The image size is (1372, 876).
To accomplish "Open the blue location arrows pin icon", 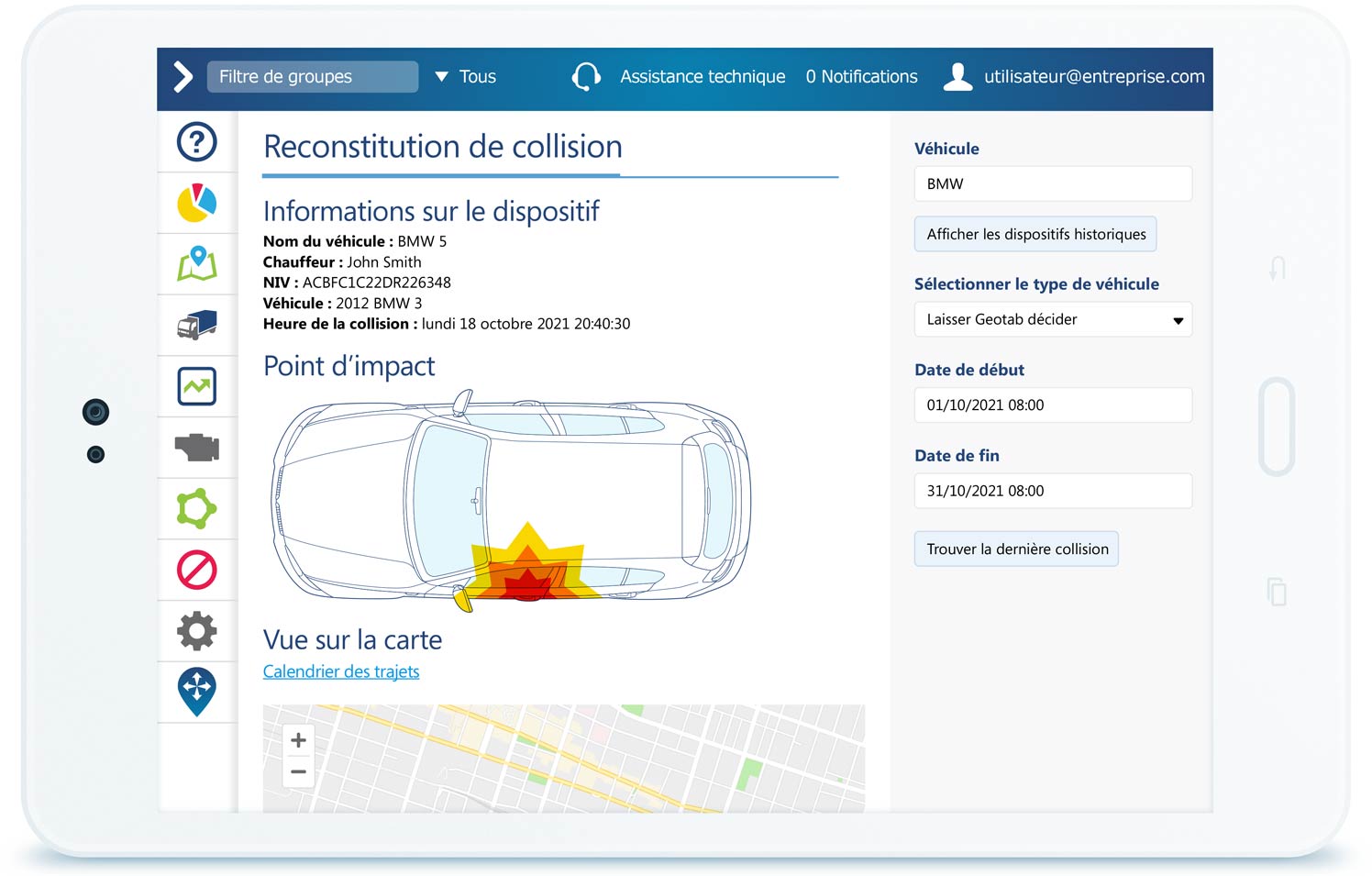I will tap(197, 692).
